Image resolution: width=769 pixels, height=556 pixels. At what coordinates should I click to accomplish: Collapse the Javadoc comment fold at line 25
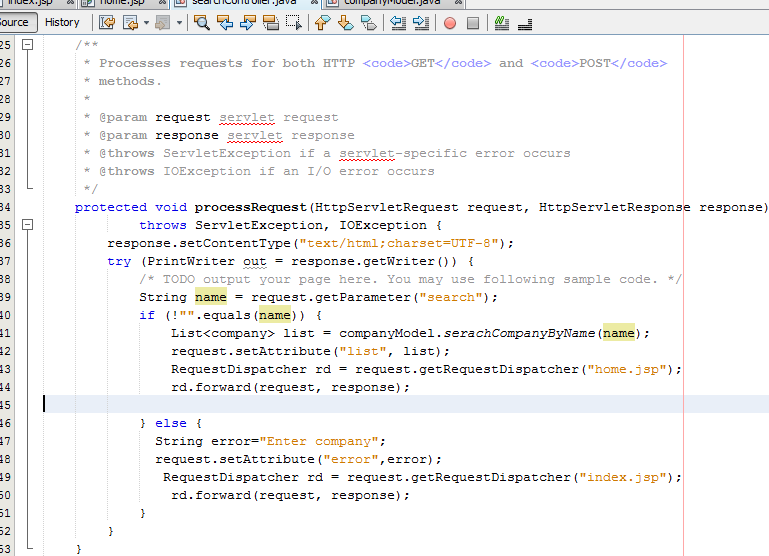click(28, 45)
